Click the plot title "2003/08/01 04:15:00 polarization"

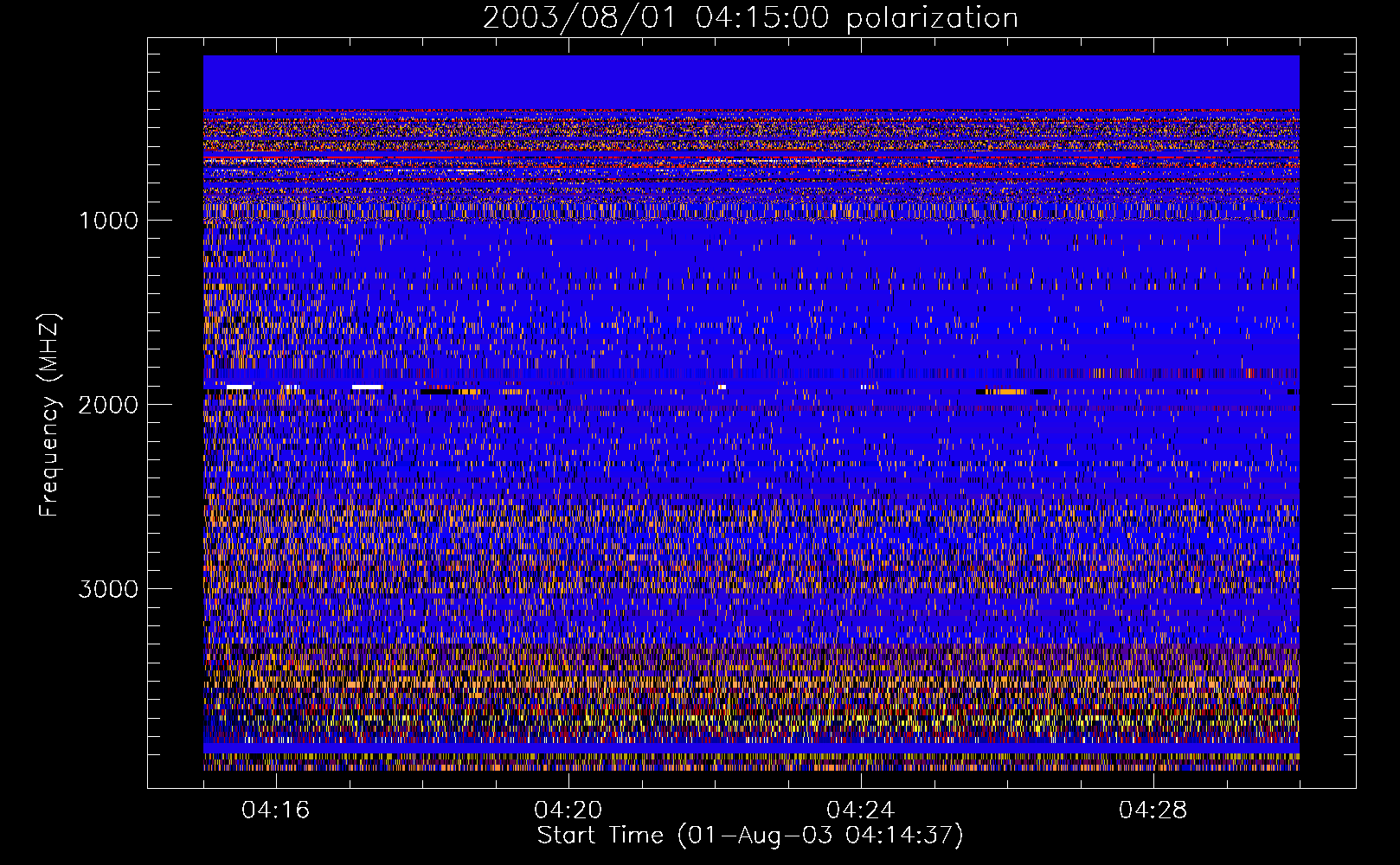(x=750, y=18)
